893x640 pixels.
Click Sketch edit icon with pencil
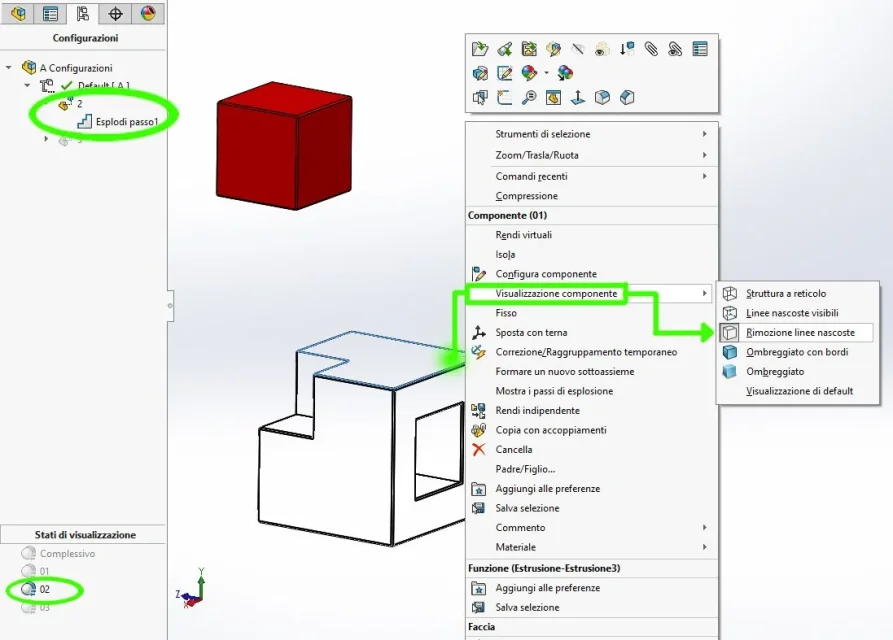click(505, 73)
